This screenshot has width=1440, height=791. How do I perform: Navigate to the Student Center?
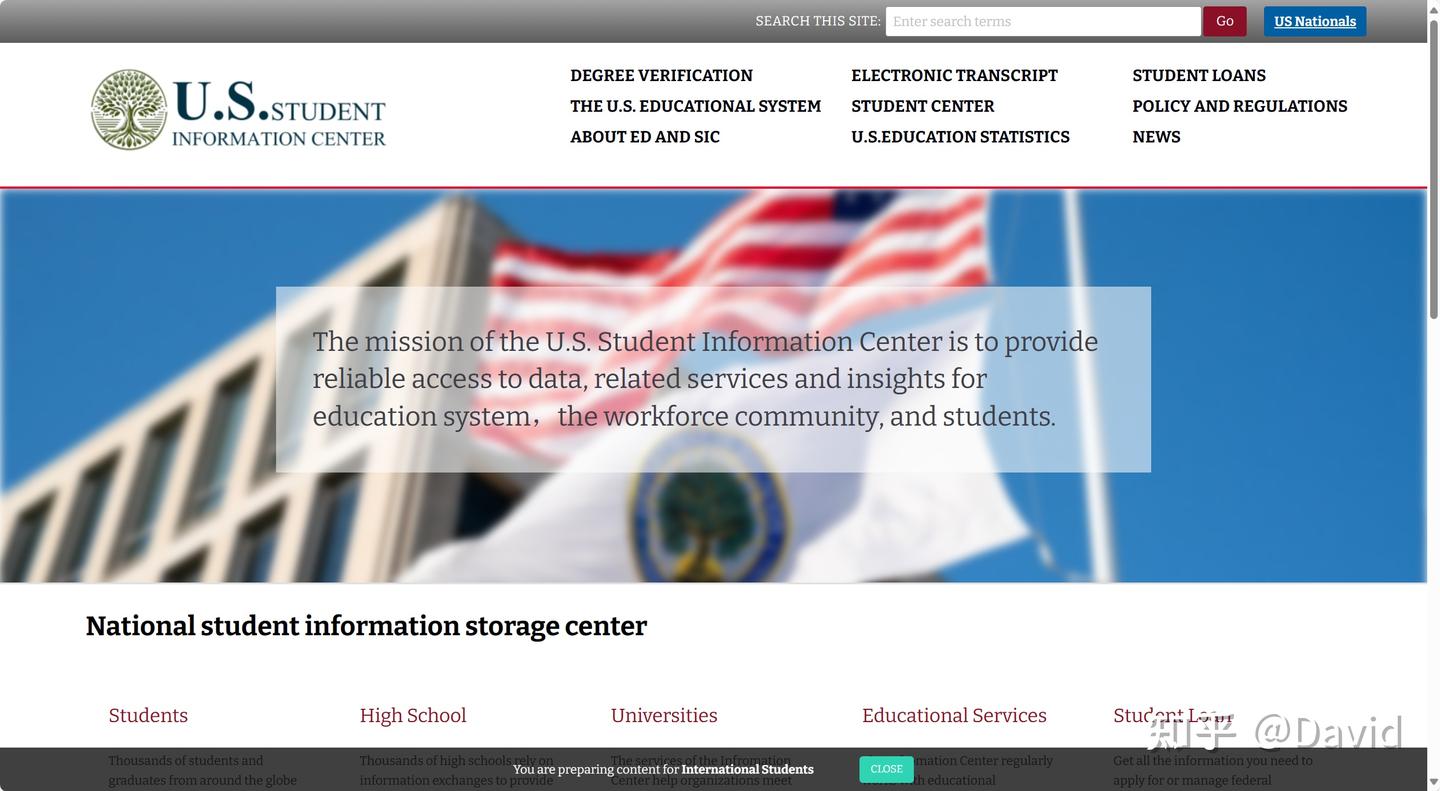pos(922,105)
